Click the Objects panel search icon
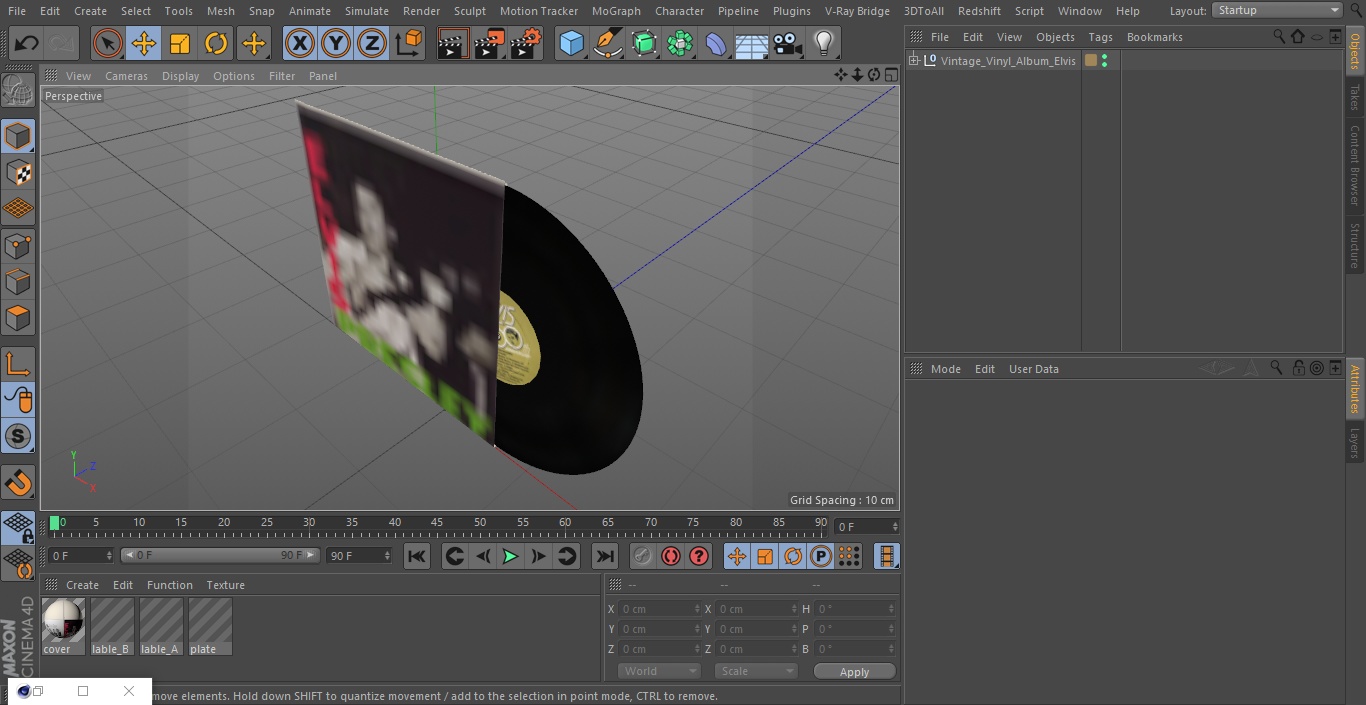The image size is (1366, 705). tap(1279, 36)
